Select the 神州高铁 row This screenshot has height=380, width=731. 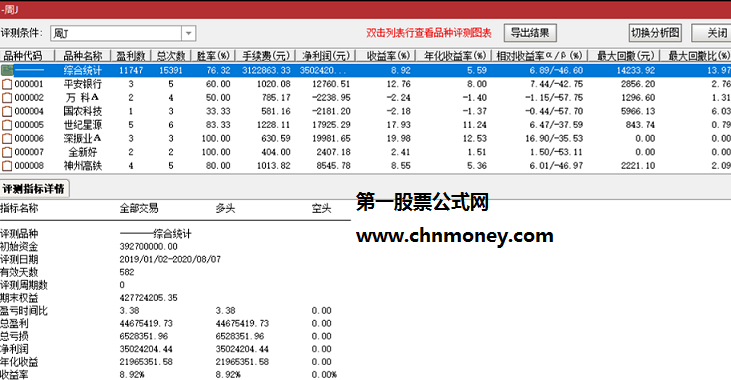pyautogui.click(x=366, y=166)
